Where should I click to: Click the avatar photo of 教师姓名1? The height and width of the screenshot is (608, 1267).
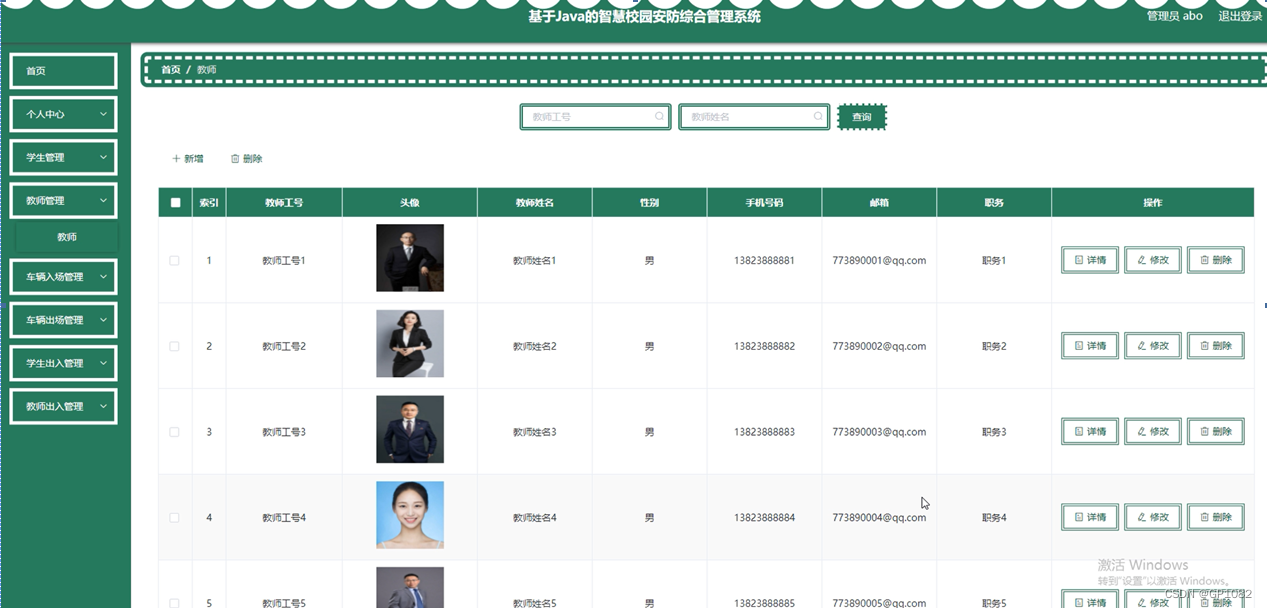point(410,258)
